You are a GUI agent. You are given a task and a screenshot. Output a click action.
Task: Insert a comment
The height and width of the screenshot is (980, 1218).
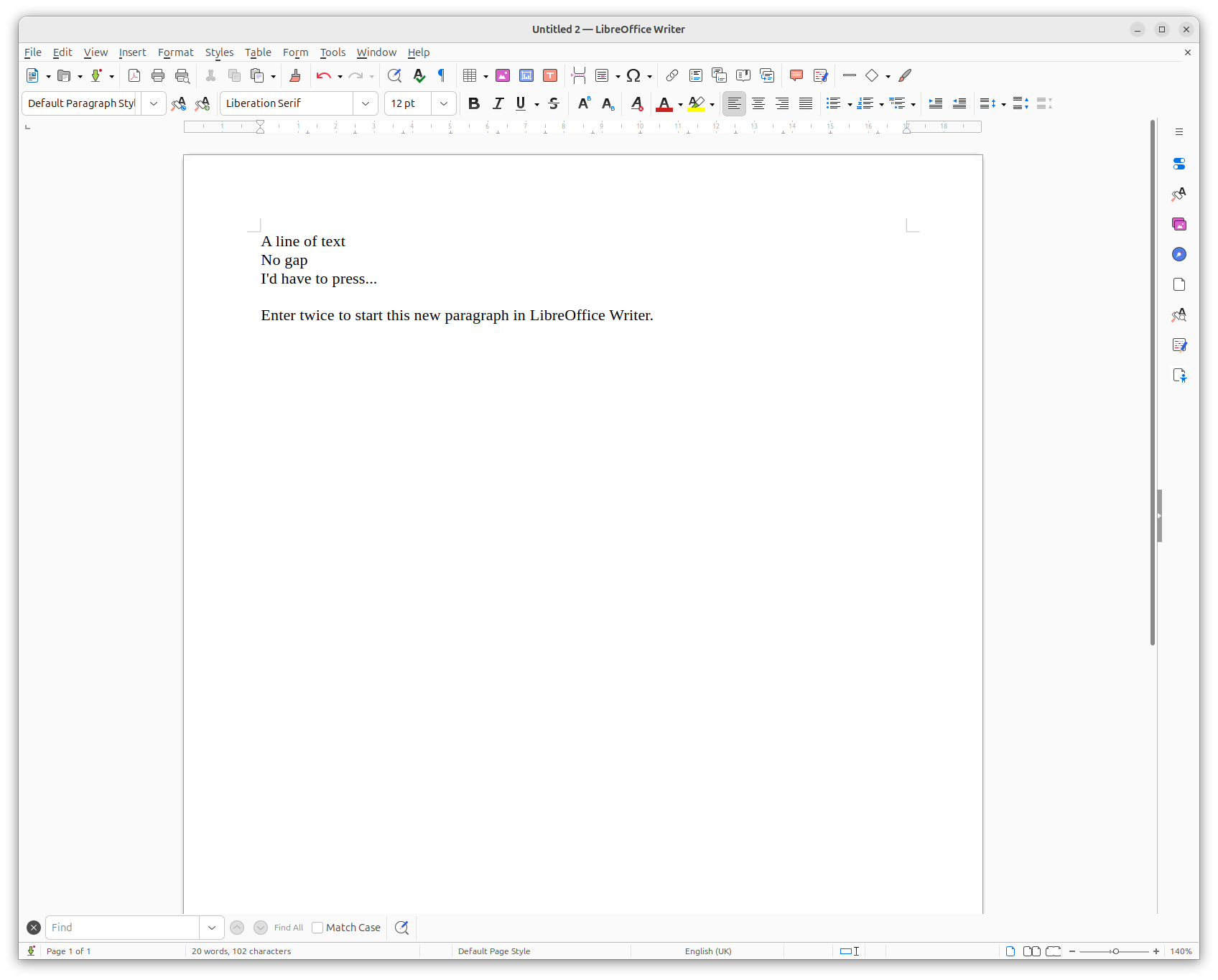coord(796,75)
